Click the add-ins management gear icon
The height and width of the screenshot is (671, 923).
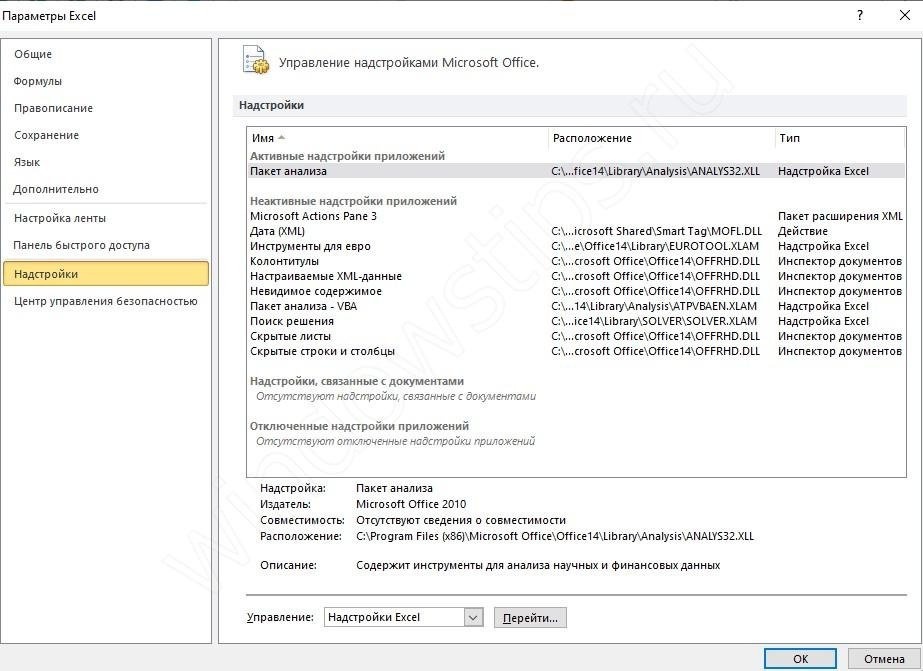click(x=256, y=60)
